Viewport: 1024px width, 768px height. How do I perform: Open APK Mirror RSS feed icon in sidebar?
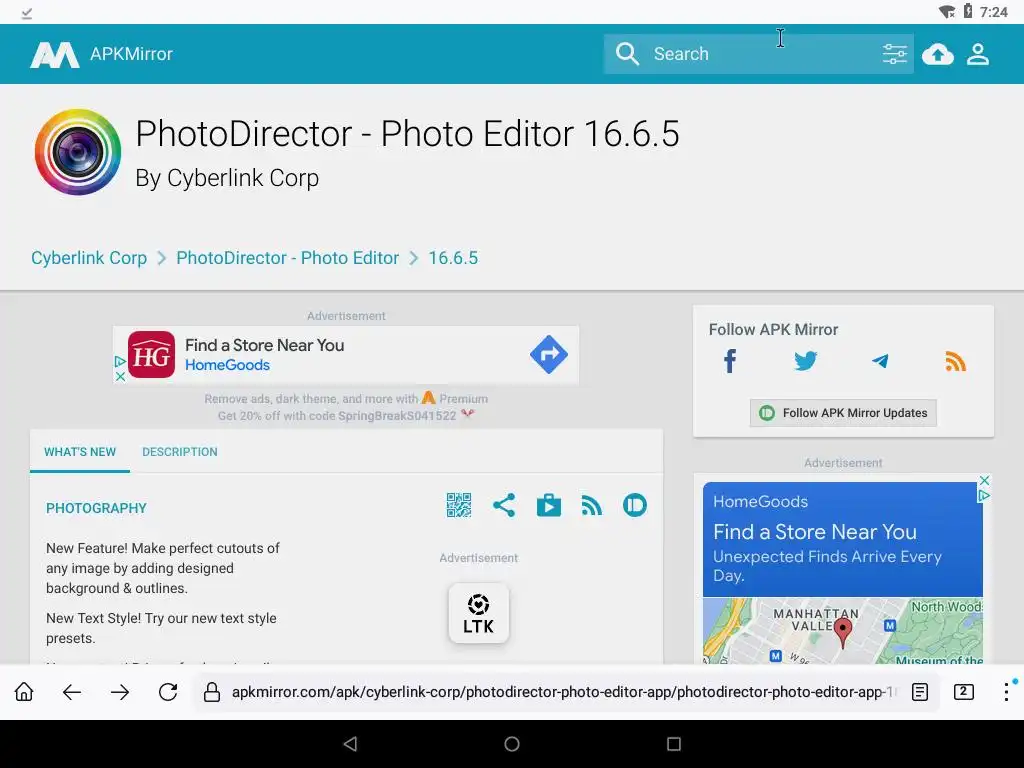955,360
